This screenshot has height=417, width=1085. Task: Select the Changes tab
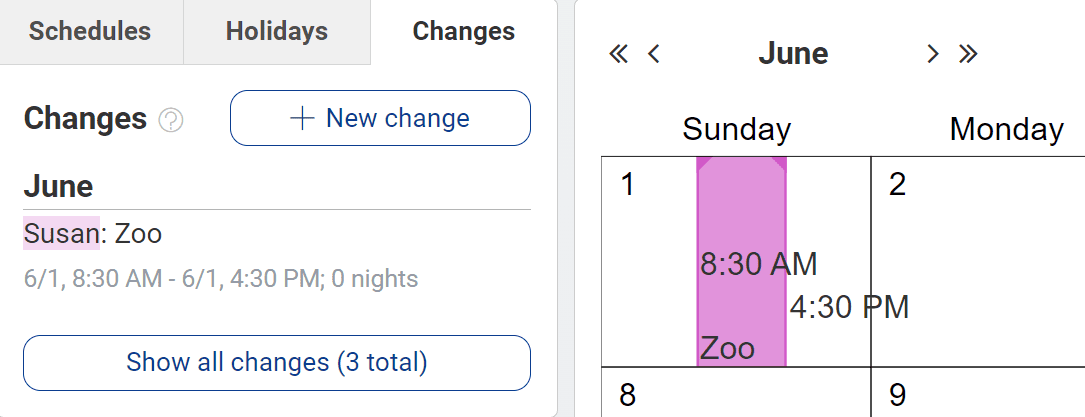464,32
